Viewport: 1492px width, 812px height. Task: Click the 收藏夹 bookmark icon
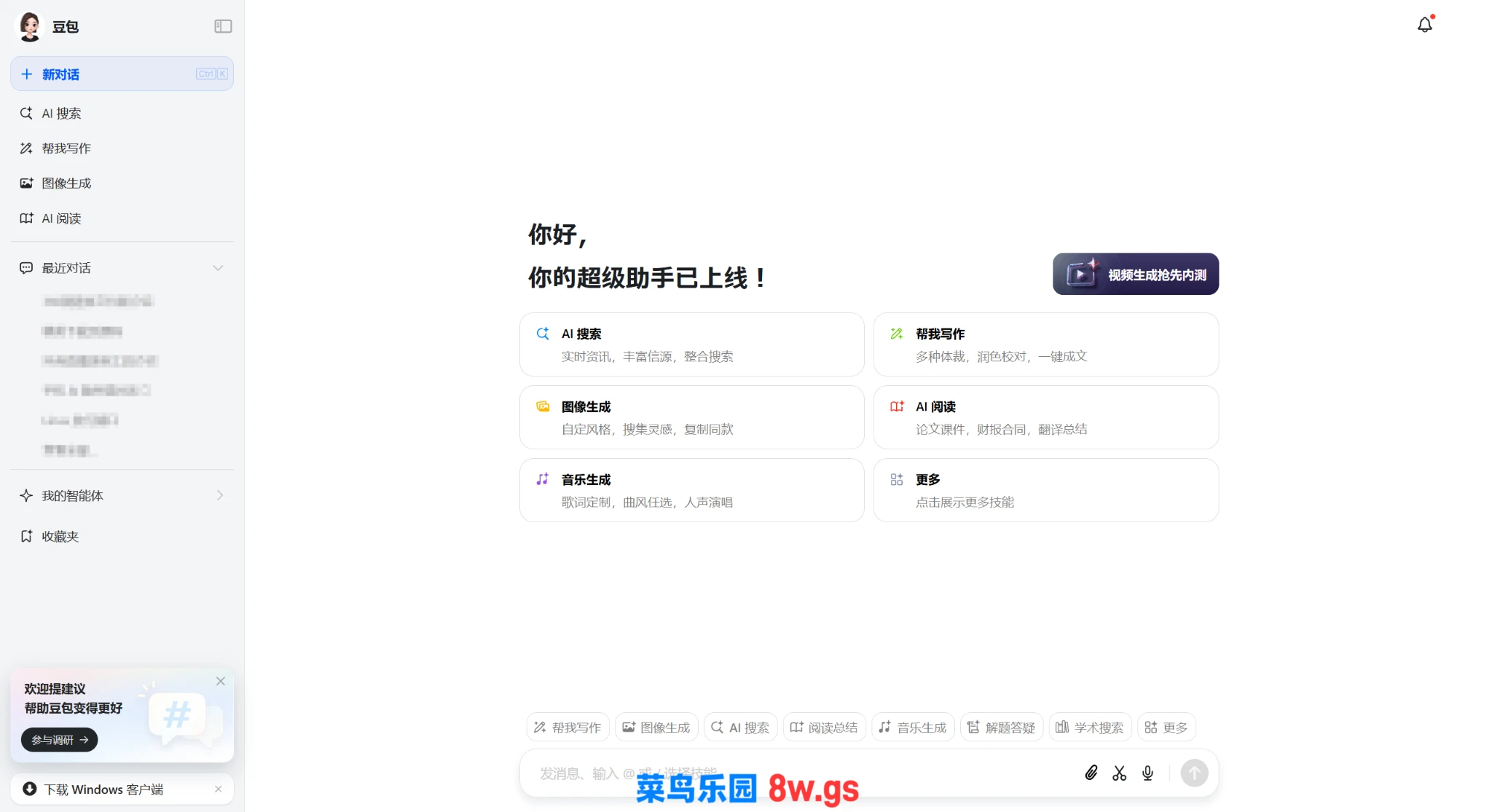pos(26,536)
